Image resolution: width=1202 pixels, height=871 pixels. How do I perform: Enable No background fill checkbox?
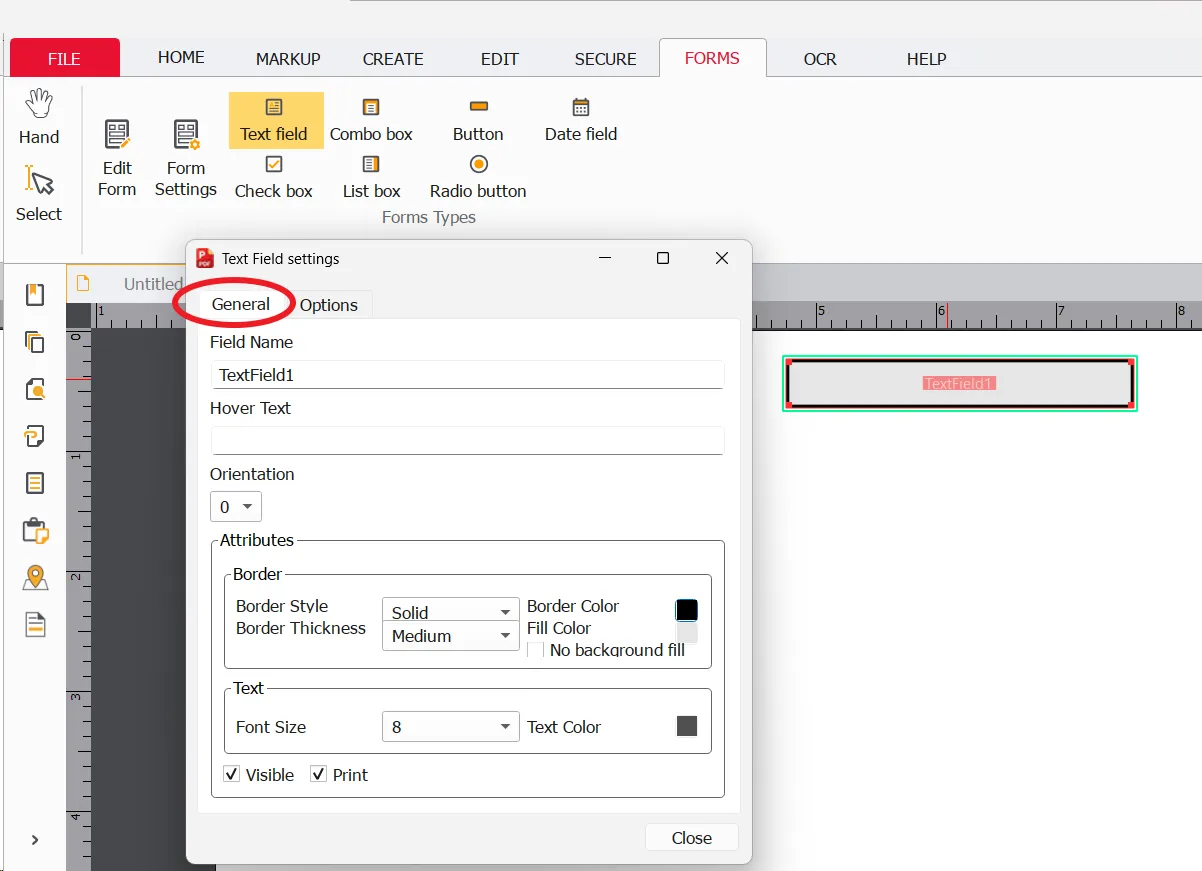(536, 650)
